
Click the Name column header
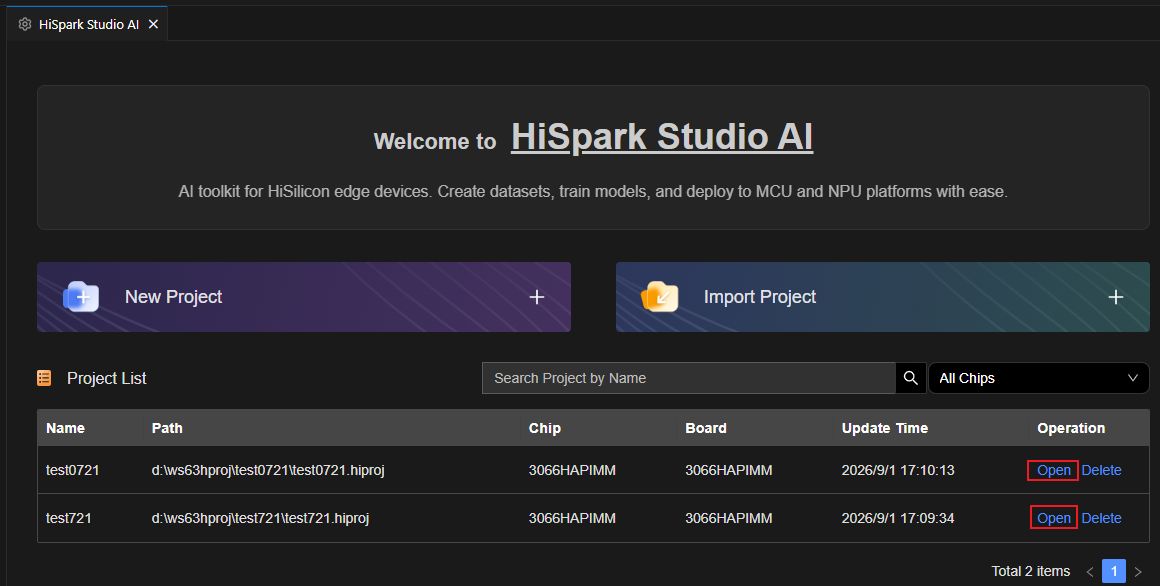click(x=65, y=428)
